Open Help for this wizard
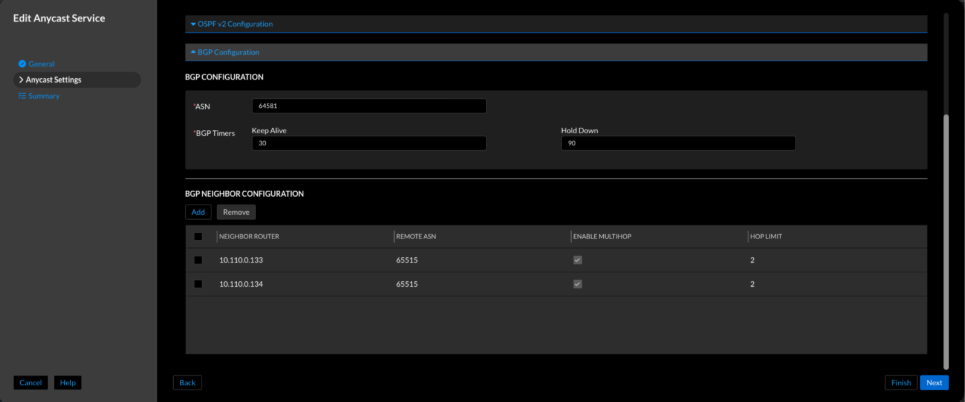Image resolution: width=965 pixels, height=402 pixels. pyautogui.click(x=68, y=382)
